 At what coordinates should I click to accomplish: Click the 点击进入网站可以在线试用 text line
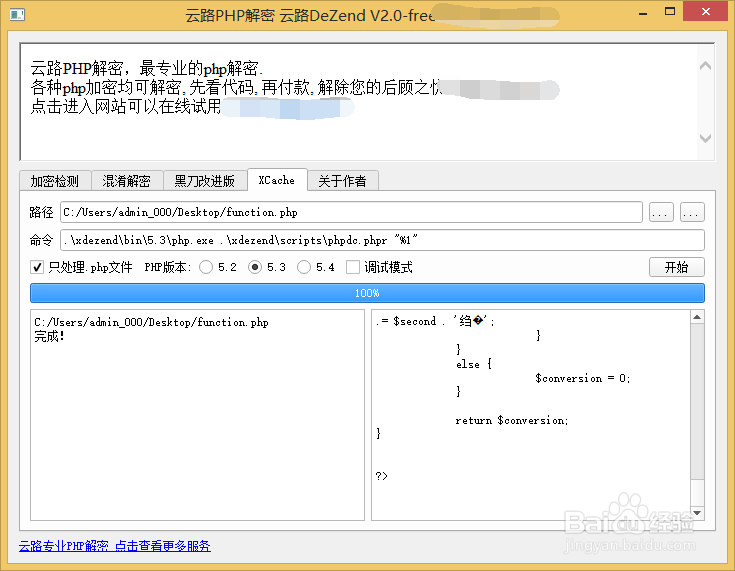126,106
